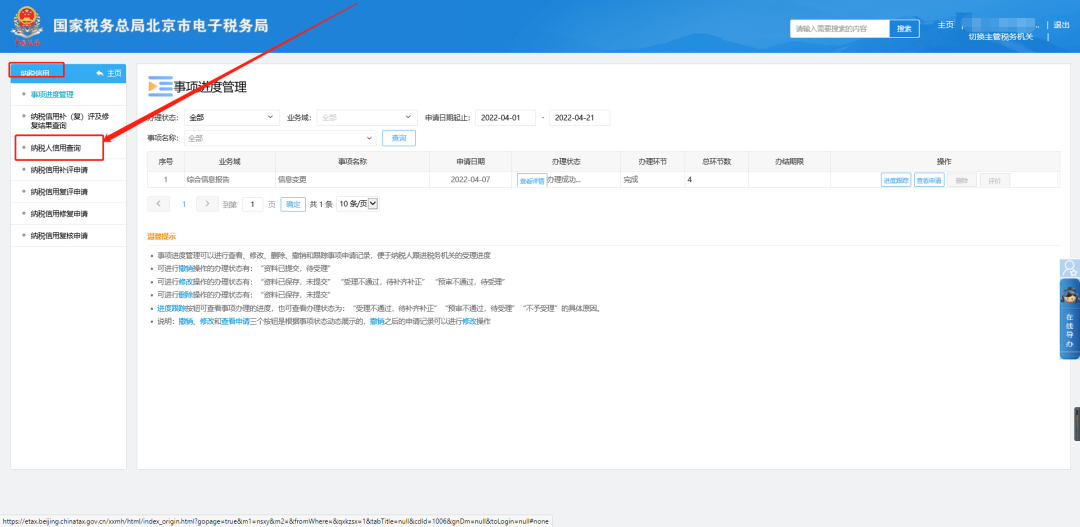
Task: Click the user avatar icon on right edge
Action: point(1069,268)
